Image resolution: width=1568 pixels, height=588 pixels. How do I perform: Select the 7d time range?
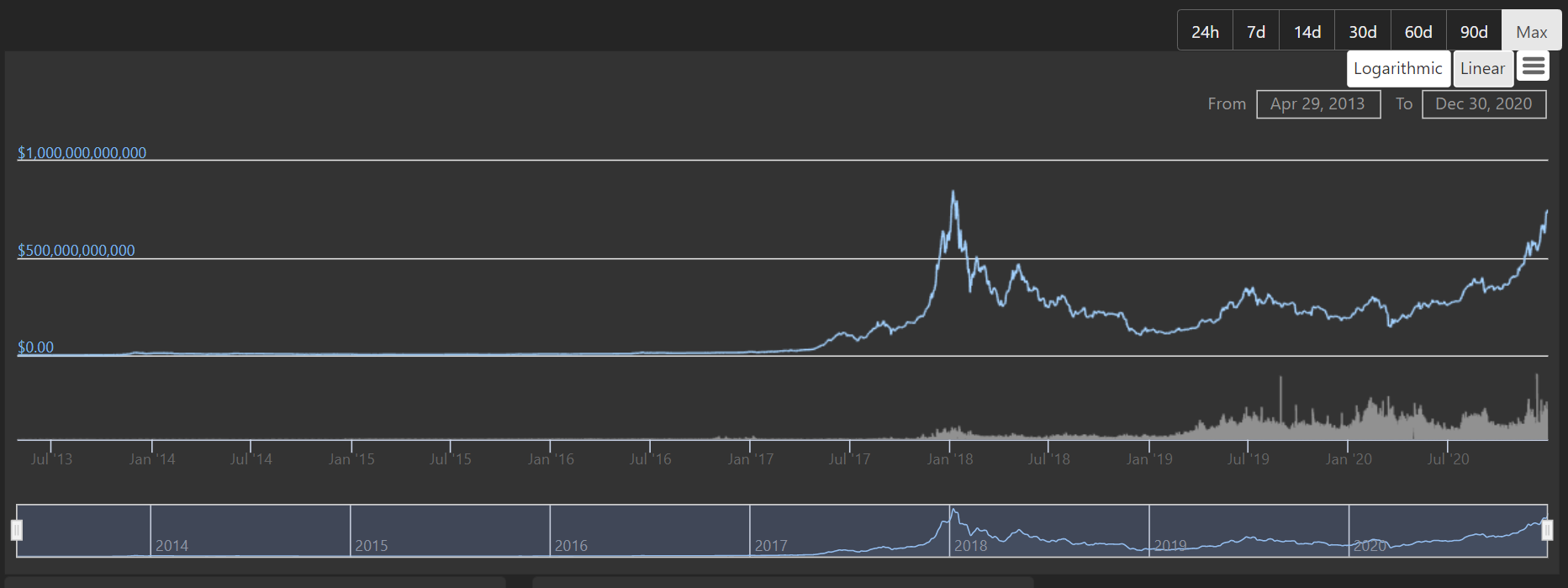pos(1256,32)
